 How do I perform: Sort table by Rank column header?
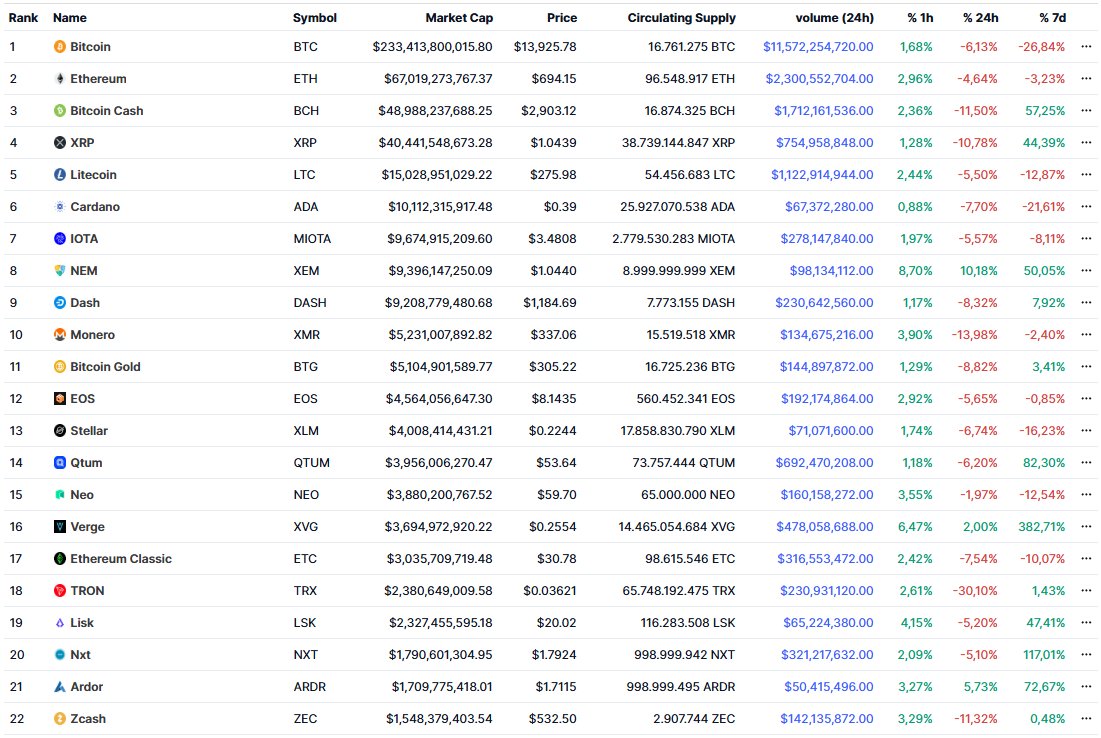(x=23, y=18)
